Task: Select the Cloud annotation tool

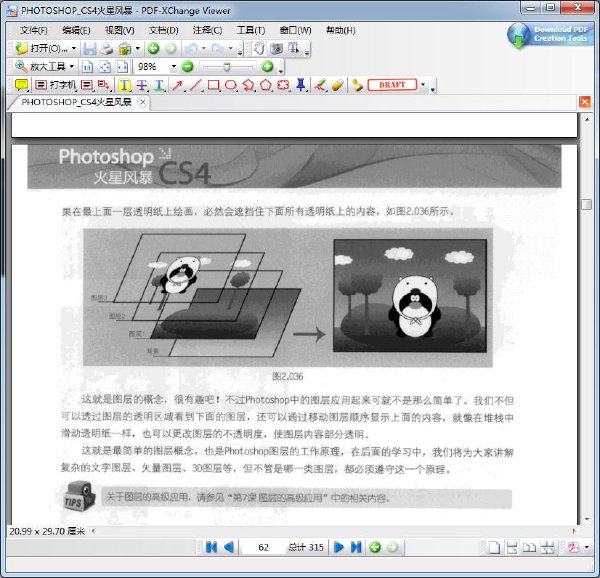Action: [x=283, y=85]
